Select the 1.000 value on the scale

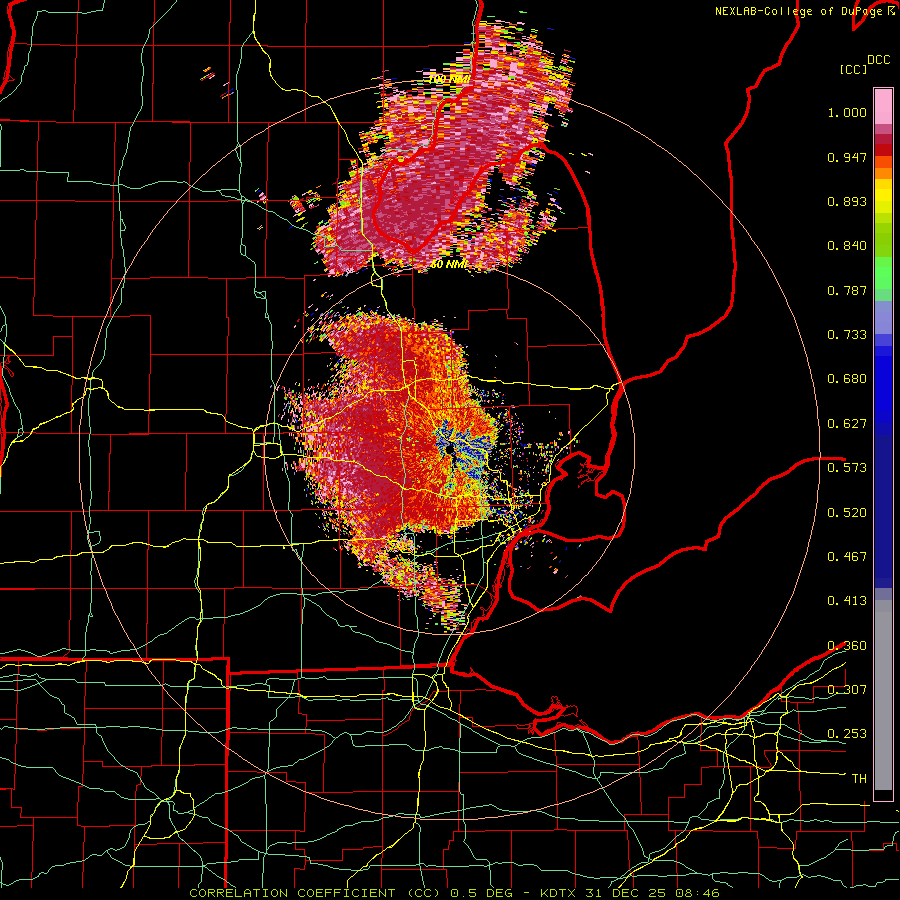(847, 112)
